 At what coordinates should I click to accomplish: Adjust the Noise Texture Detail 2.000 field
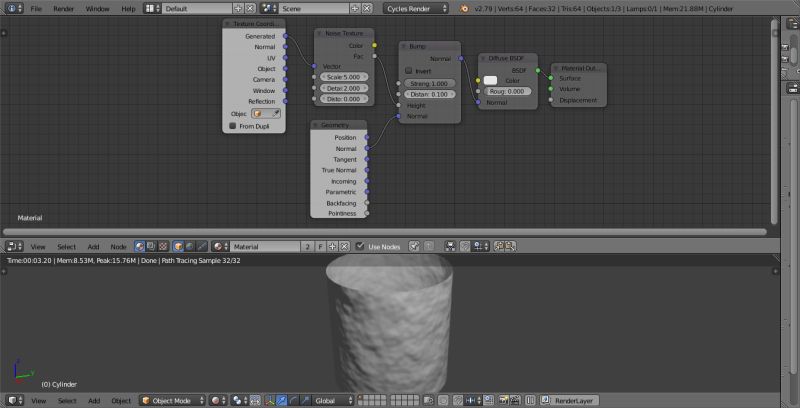[344, 88]
